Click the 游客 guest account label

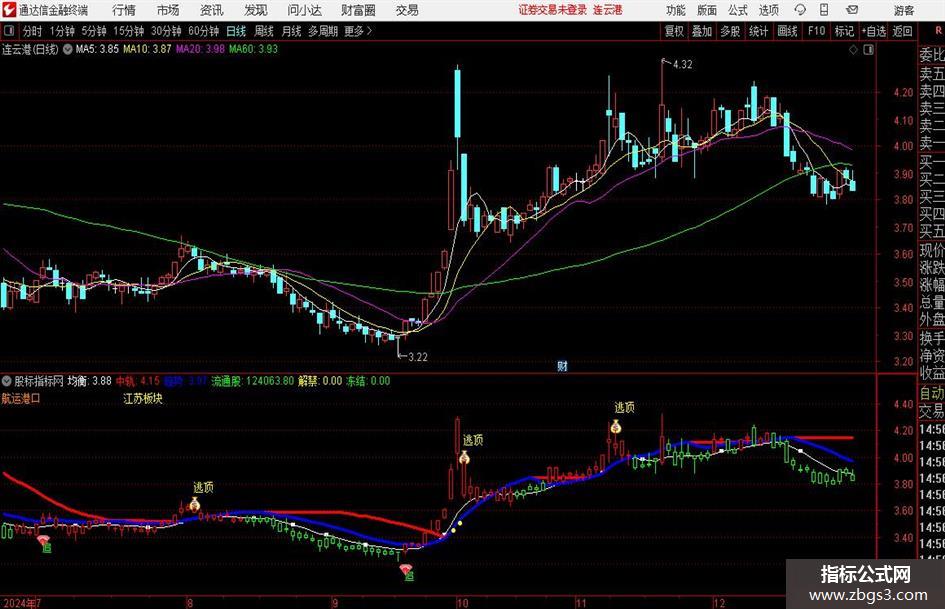pyautogui.click(x=904, y=10)
